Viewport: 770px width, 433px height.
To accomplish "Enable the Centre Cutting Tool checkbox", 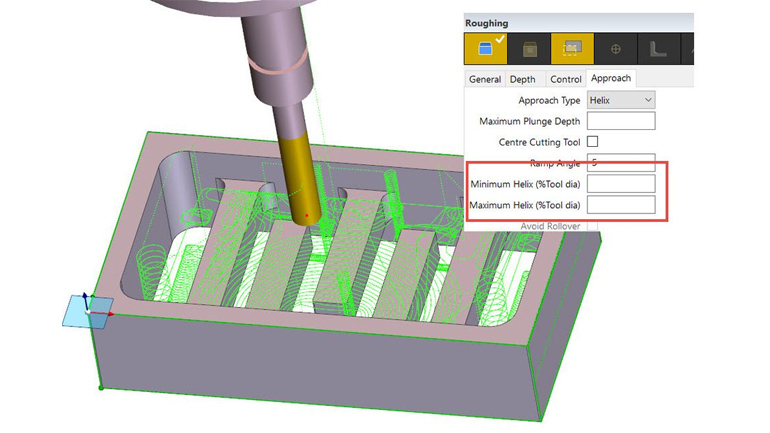I will point(593,142).
